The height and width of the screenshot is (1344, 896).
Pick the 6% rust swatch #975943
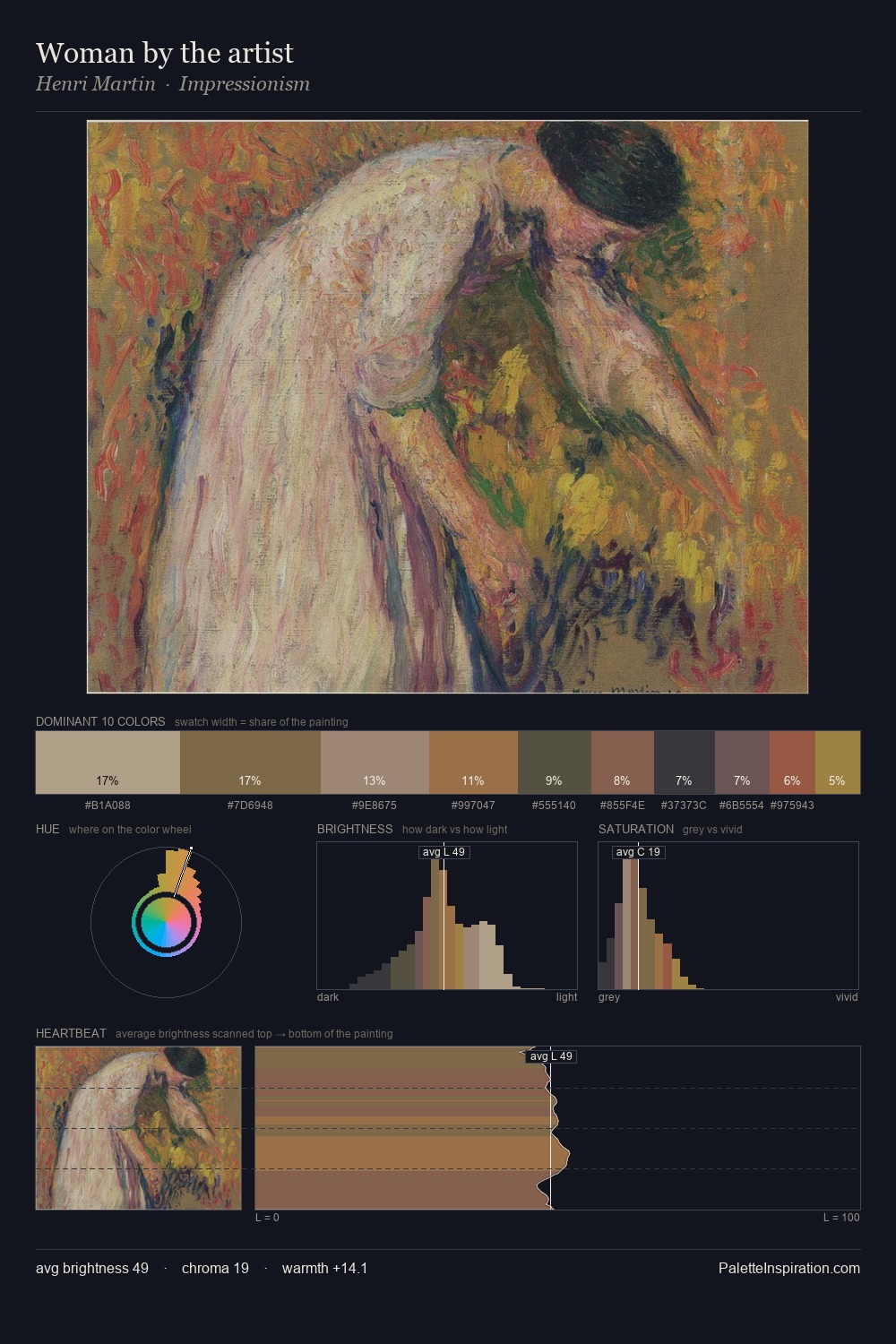tap(792, 762)
